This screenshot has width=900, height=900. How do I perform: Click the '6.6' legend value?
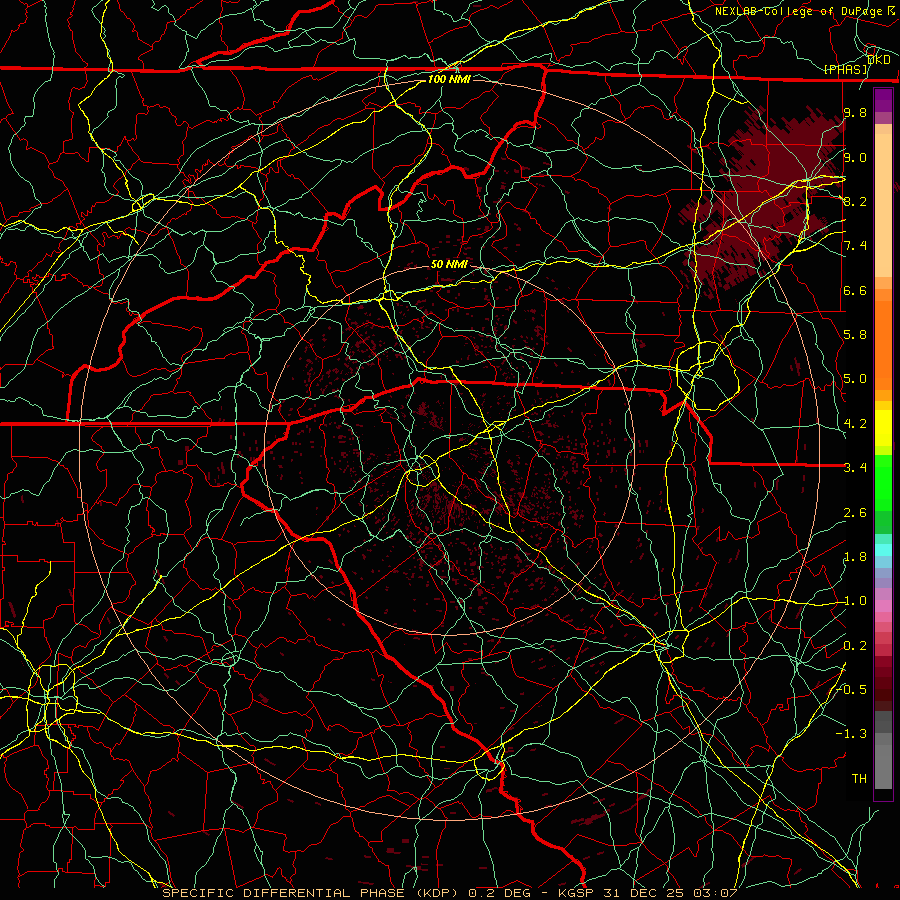[x=855, y=290]
